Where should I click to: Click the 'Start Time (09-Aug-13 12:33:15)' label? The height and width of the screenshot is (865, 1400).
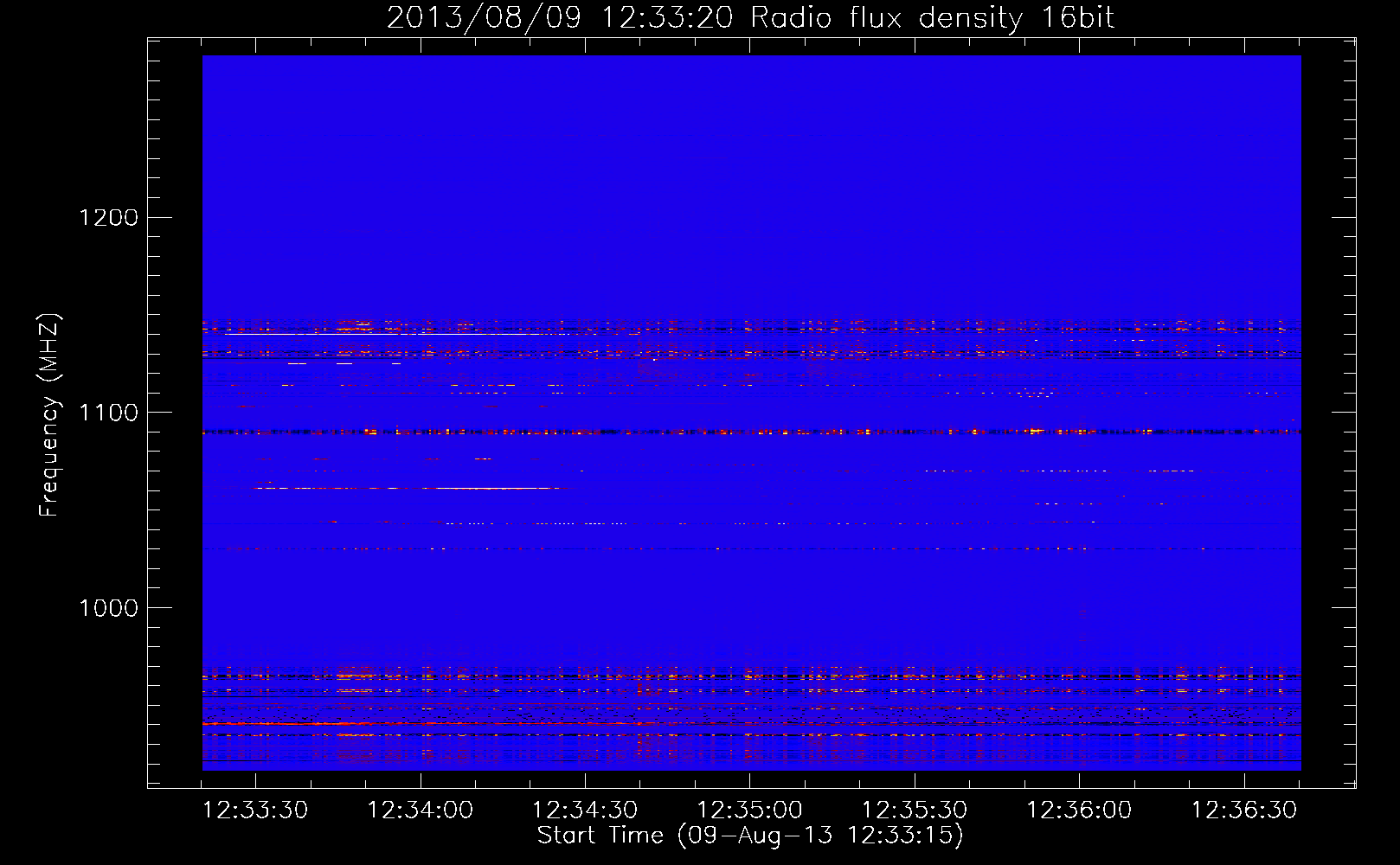click(750, 836)
